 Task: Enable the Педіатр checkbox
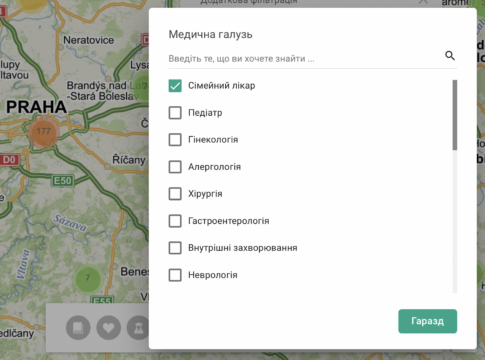pos(175,113)
